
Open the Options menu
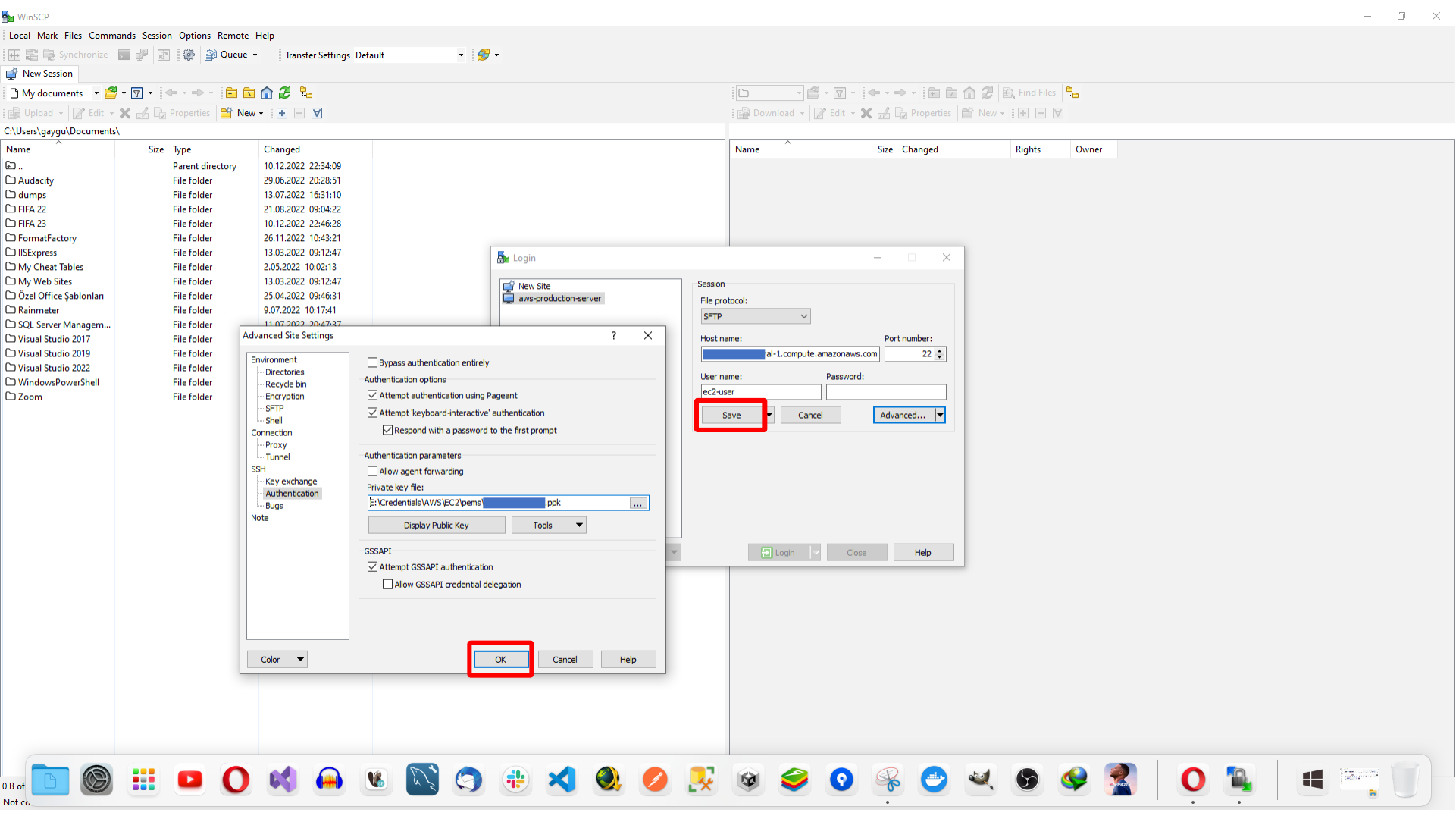pos(195,35)
